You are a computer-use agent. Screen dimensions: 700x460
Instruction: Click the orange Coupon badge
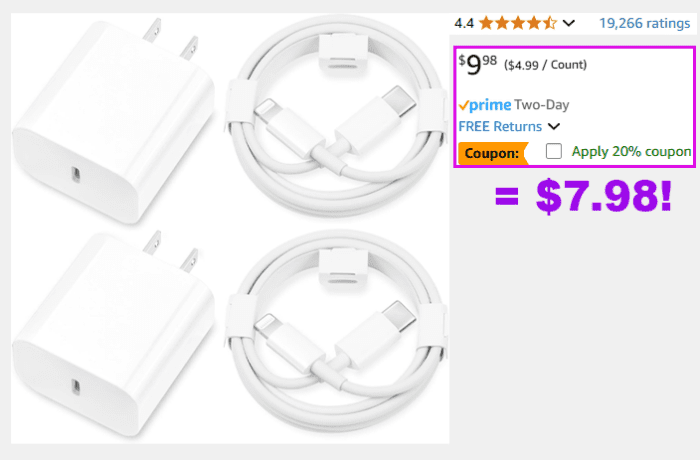pyautogui.click(x=491, y=153)
